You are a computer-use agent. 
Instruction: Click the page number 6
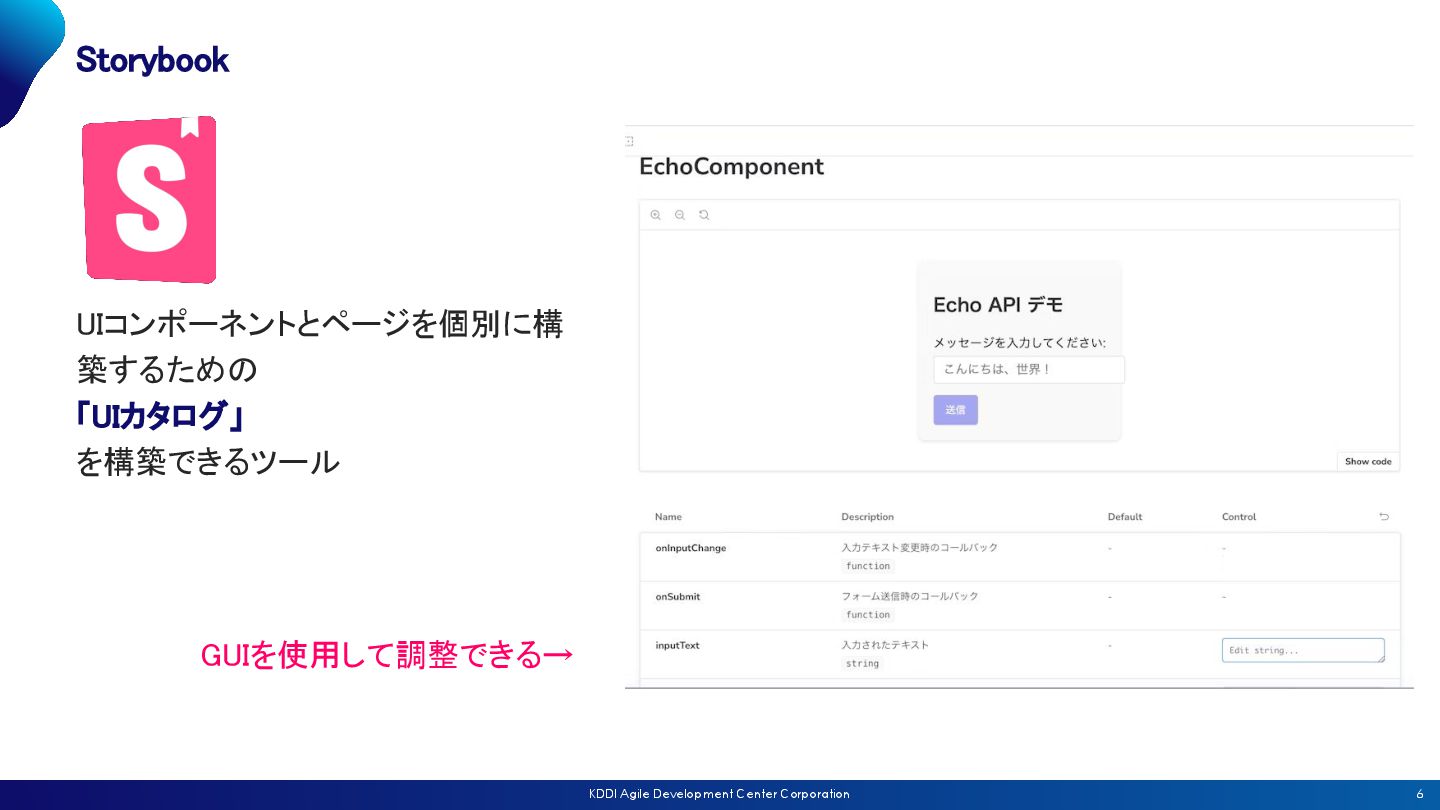pyautogui.click(x=1420, y=794)
